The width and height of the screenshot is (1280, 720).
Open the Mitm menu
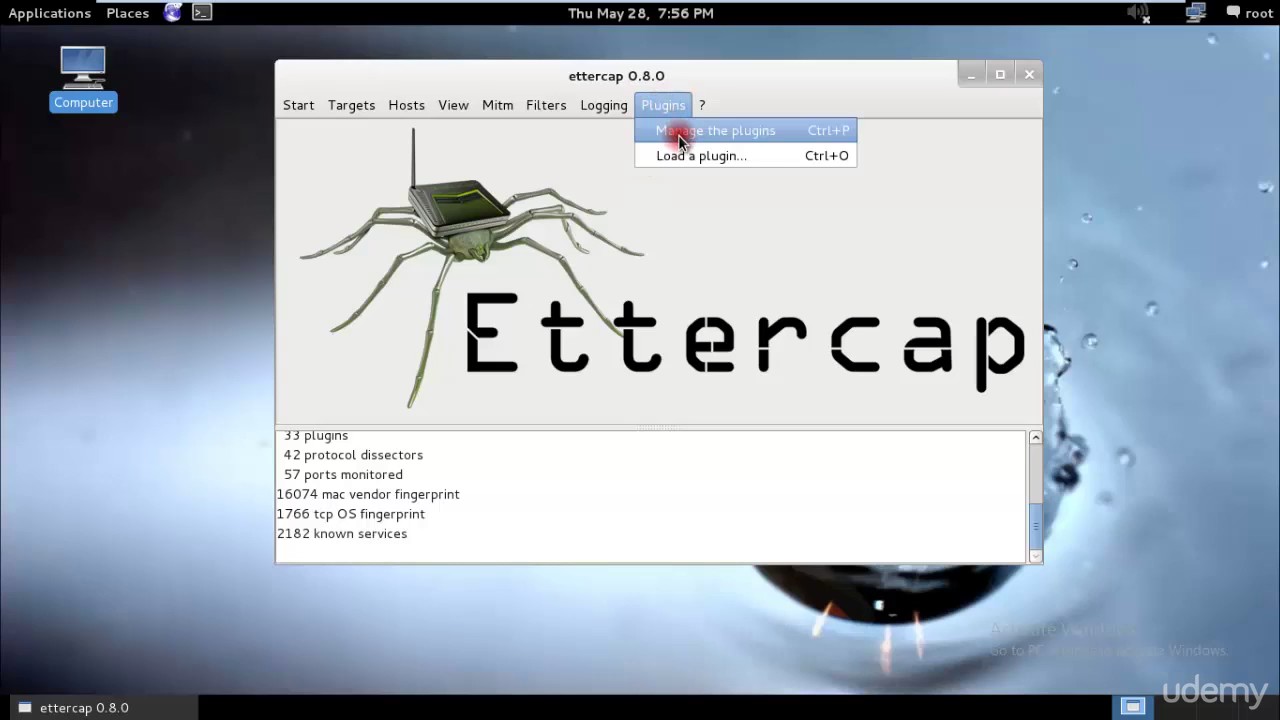[x=497, y=105]
